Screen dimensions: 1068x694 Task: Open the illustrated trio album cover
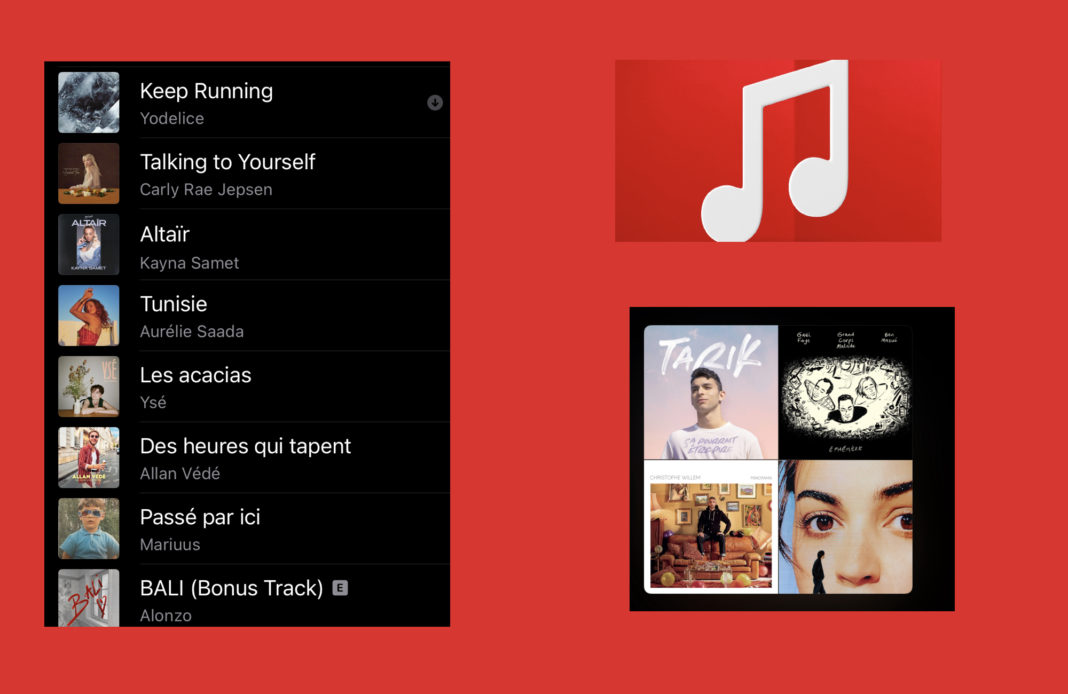pyautogui.click(x=845, y=392)
